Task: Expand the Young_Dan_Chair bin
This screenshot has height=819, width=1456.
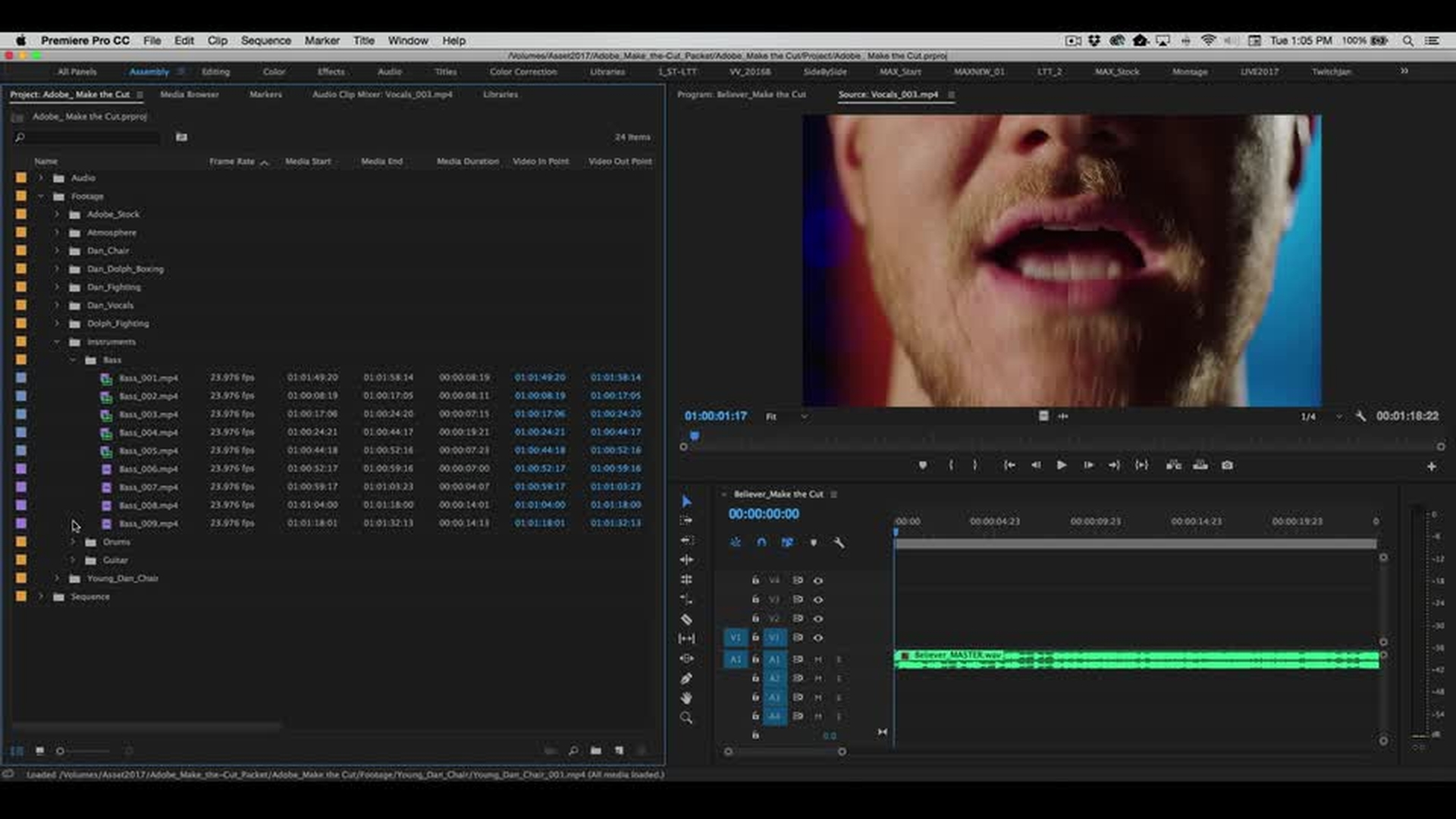Action: 57,579
